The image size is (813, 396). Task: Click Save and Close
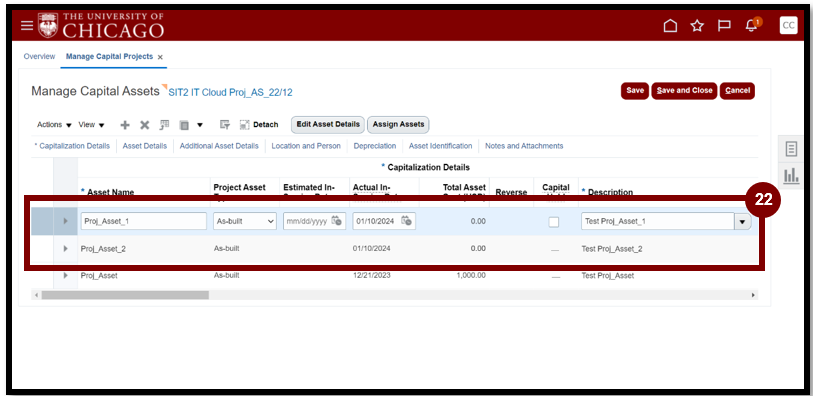684,91
